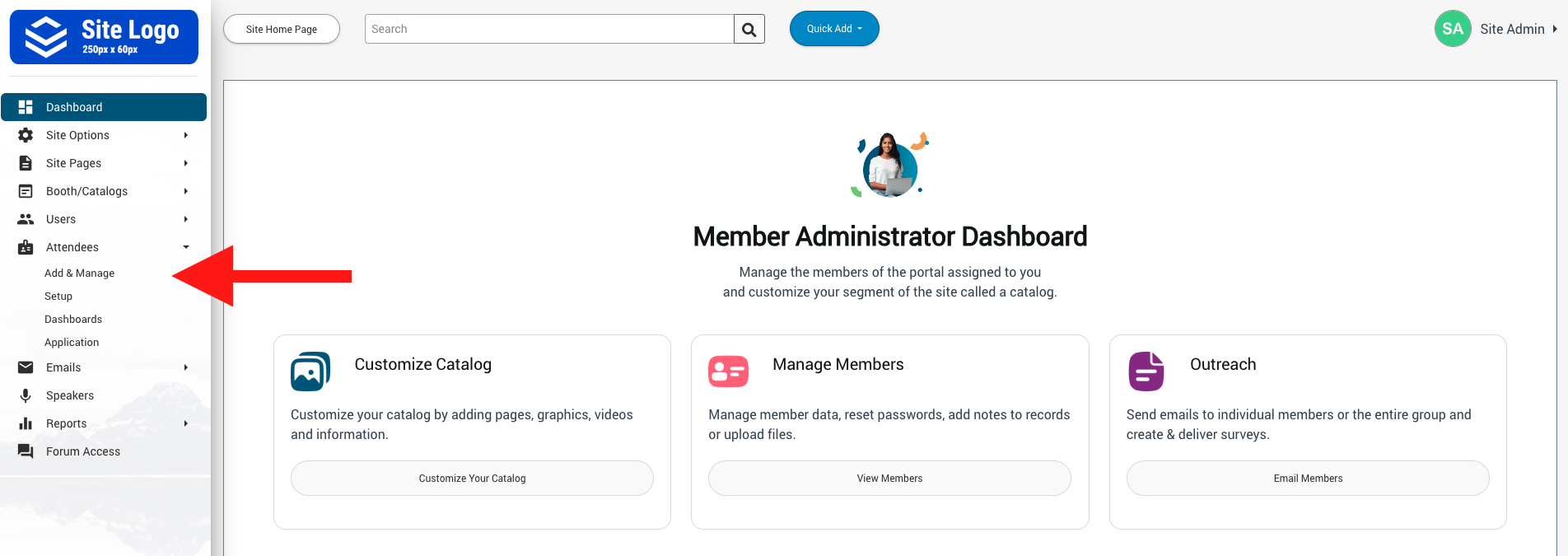This screenshot has height=556, width=1568.
Task: Click the Customize Catalog image icon
Action: pyautogui.click(x=310, y=371)
